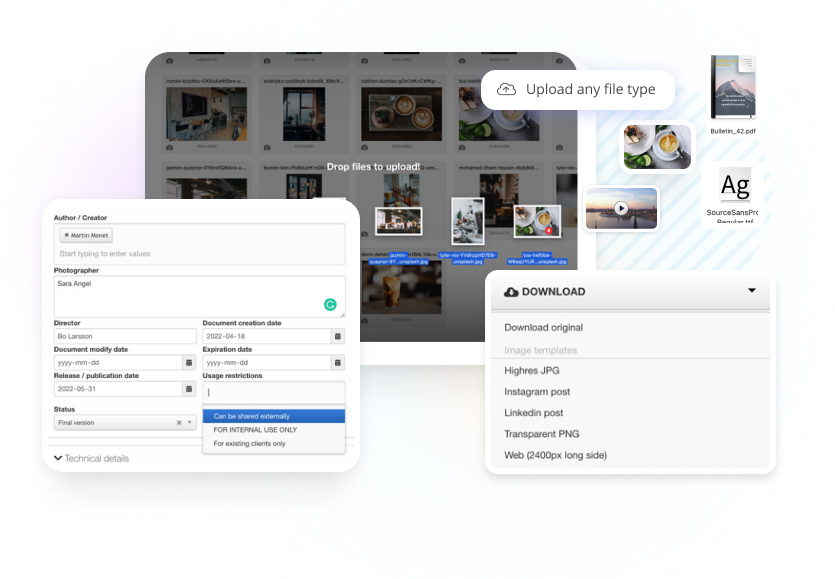Open the Status dropdown arrow
Image resolution: width=835 pixels, height=579 pixels.
(190, 422)
